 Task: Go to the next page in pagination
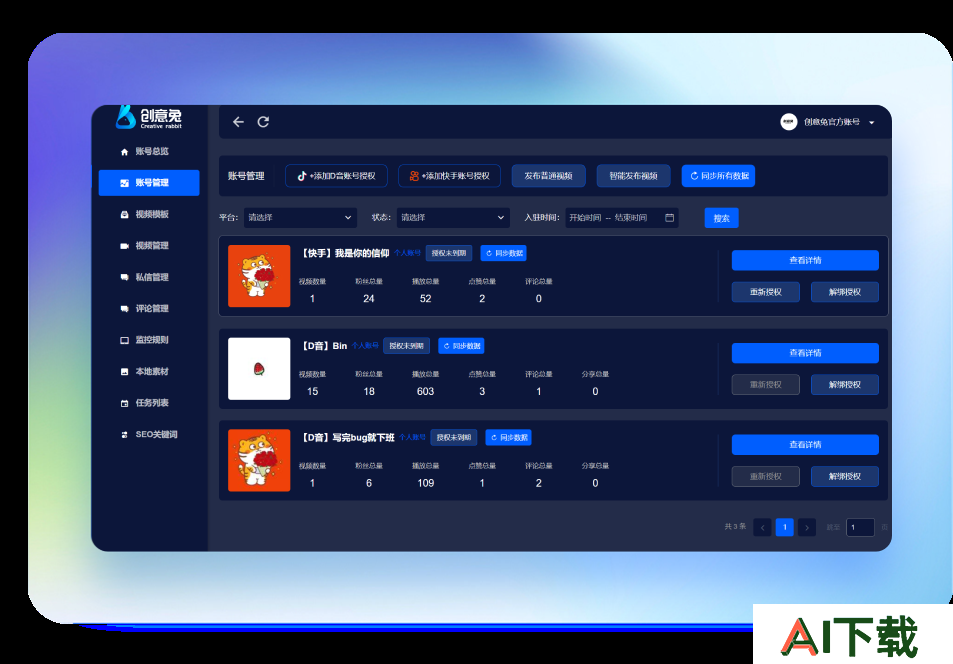pyautogui.click(x=807, y=527)
